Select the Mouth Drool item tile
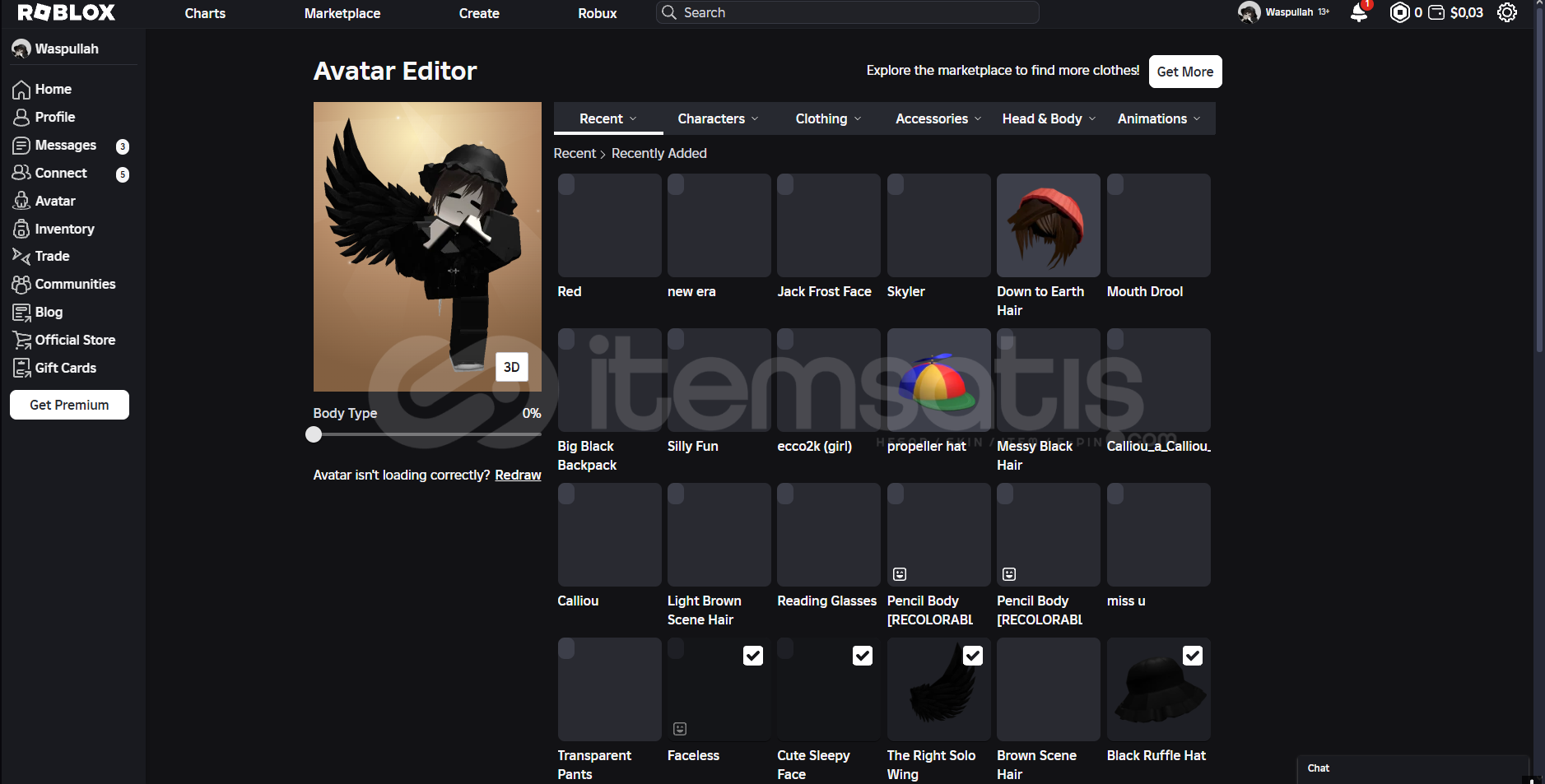Viewport: 1545px width, 784px height. [x=1159, y=225]
